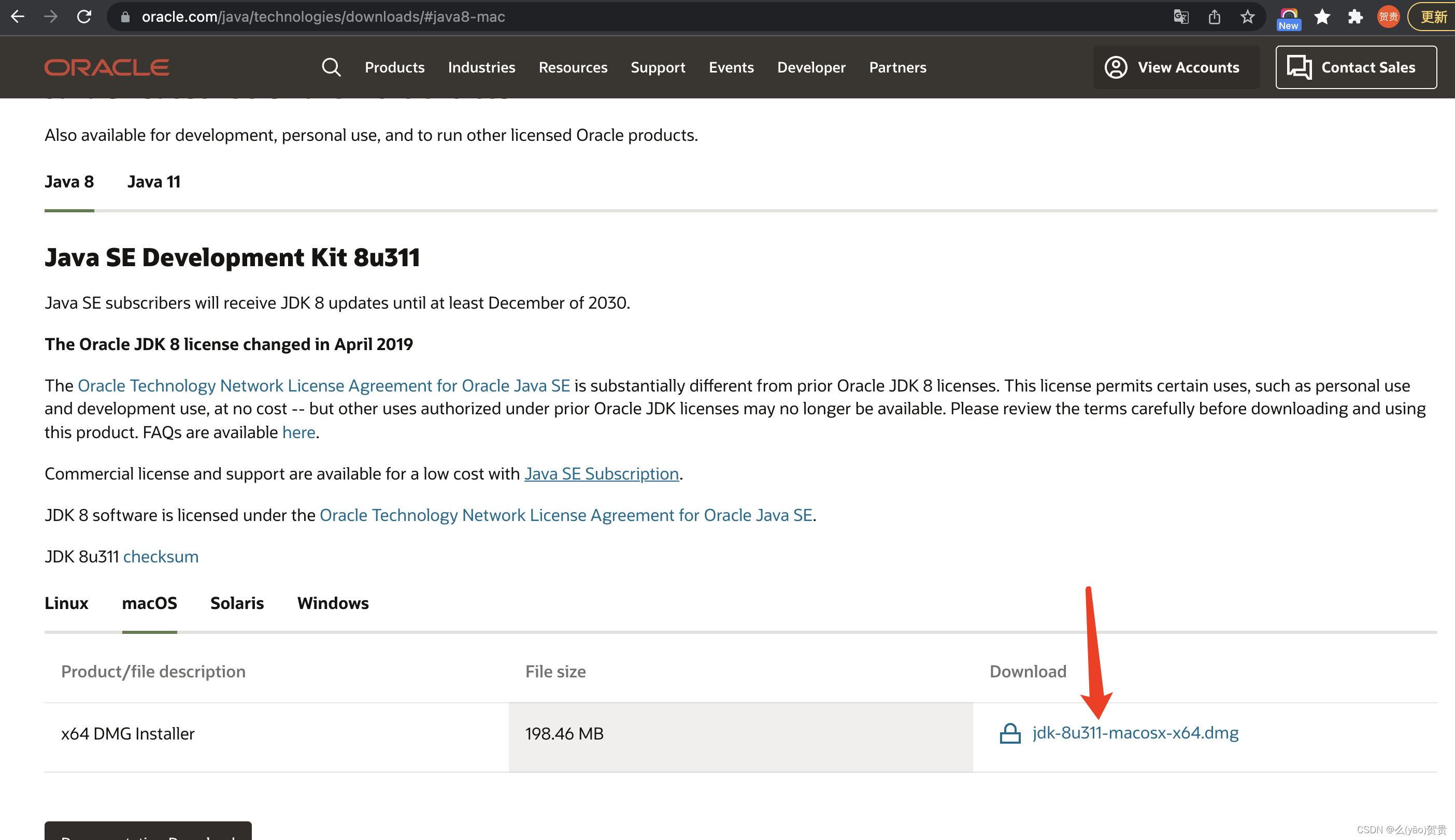Select the Java 8 tab
The image size is (1455, 840).
(69, 181)
